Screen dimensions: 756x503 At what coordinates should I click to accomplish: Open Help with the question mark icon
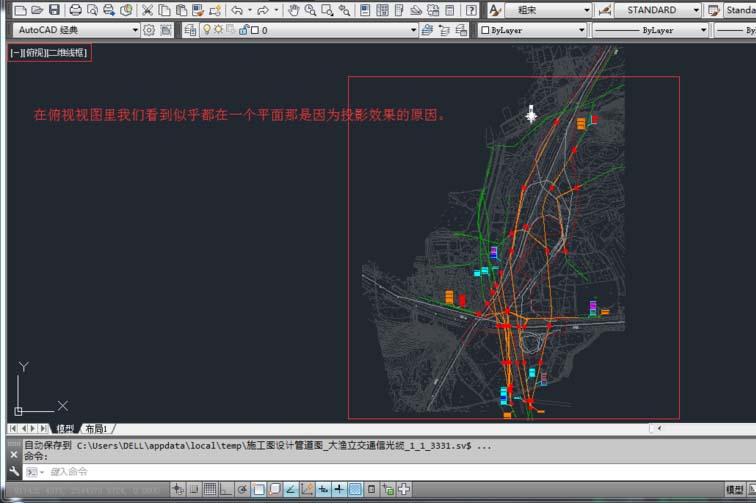pos(471,10)
